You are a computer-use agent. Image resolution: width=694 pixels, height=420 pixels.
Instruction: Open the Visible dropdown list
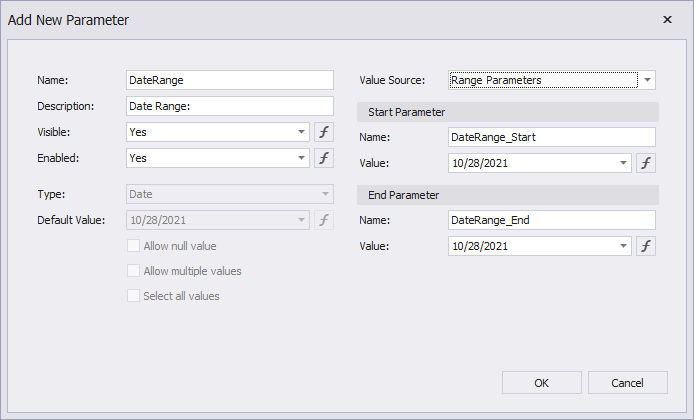pyautogui.click(x=301, y=132)
